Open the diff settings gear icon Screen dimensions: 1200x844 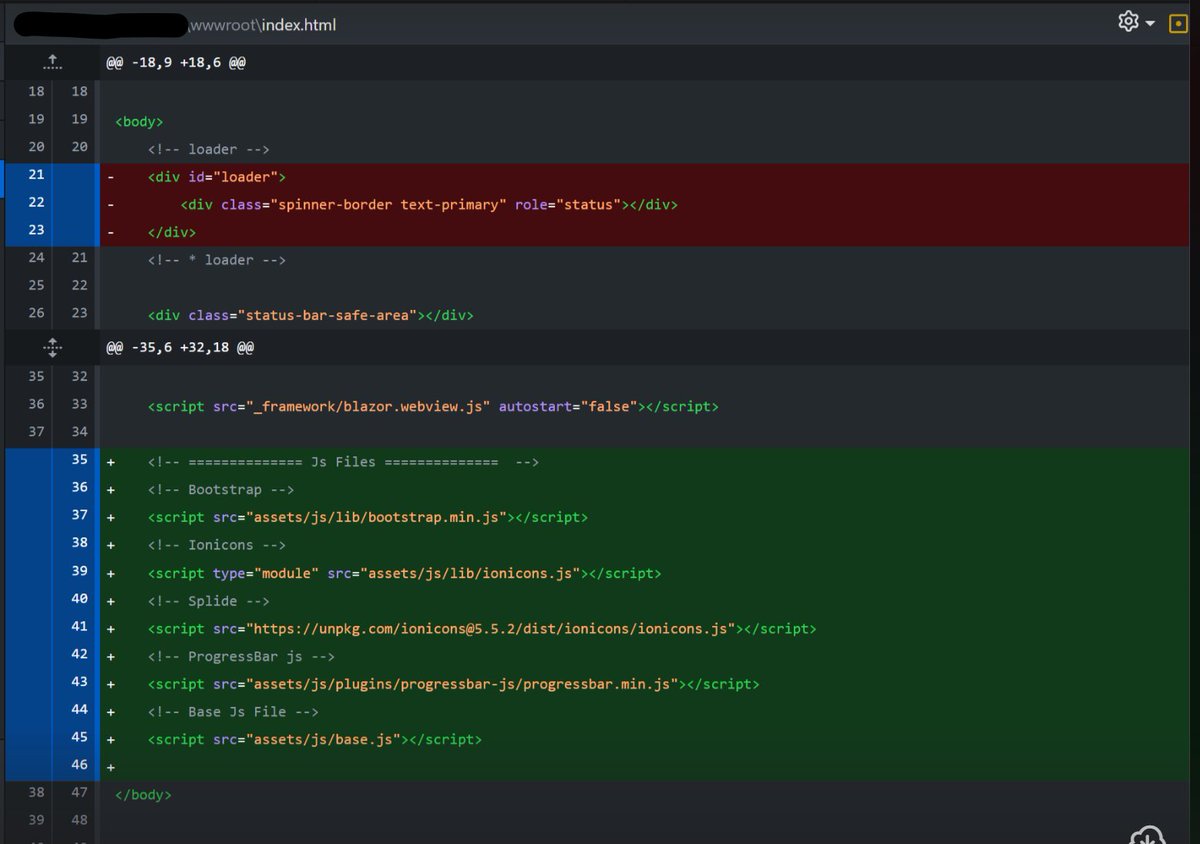point(1128,21)
